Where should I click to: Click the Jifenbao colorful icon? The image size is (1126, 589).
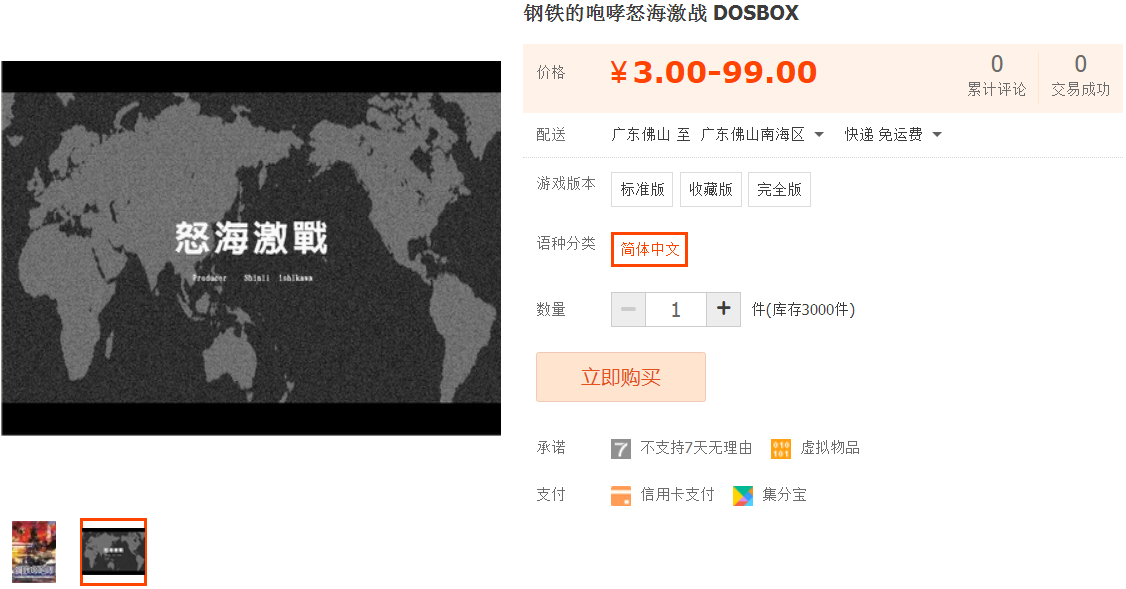(743, 496)
